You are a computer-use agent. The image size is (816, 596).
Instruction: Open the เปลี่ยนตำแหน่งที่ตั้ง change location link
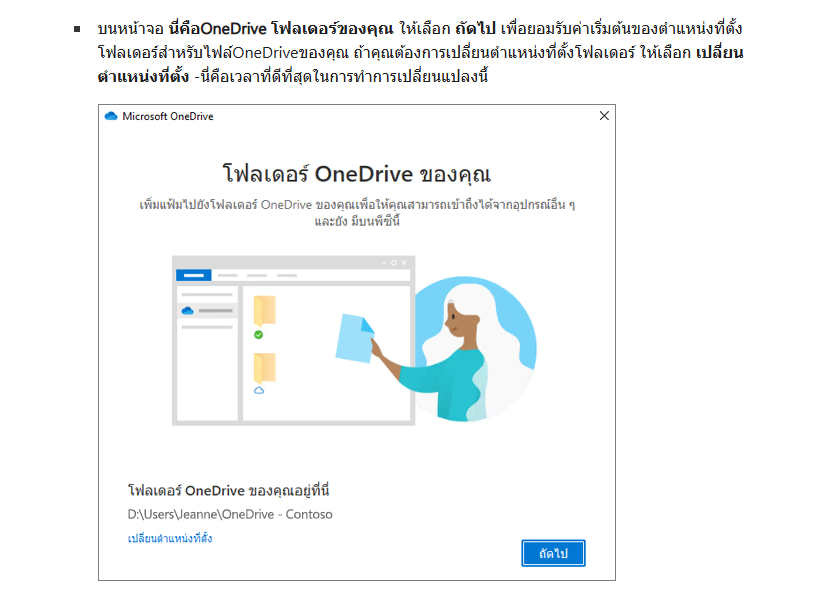point(169,539)
